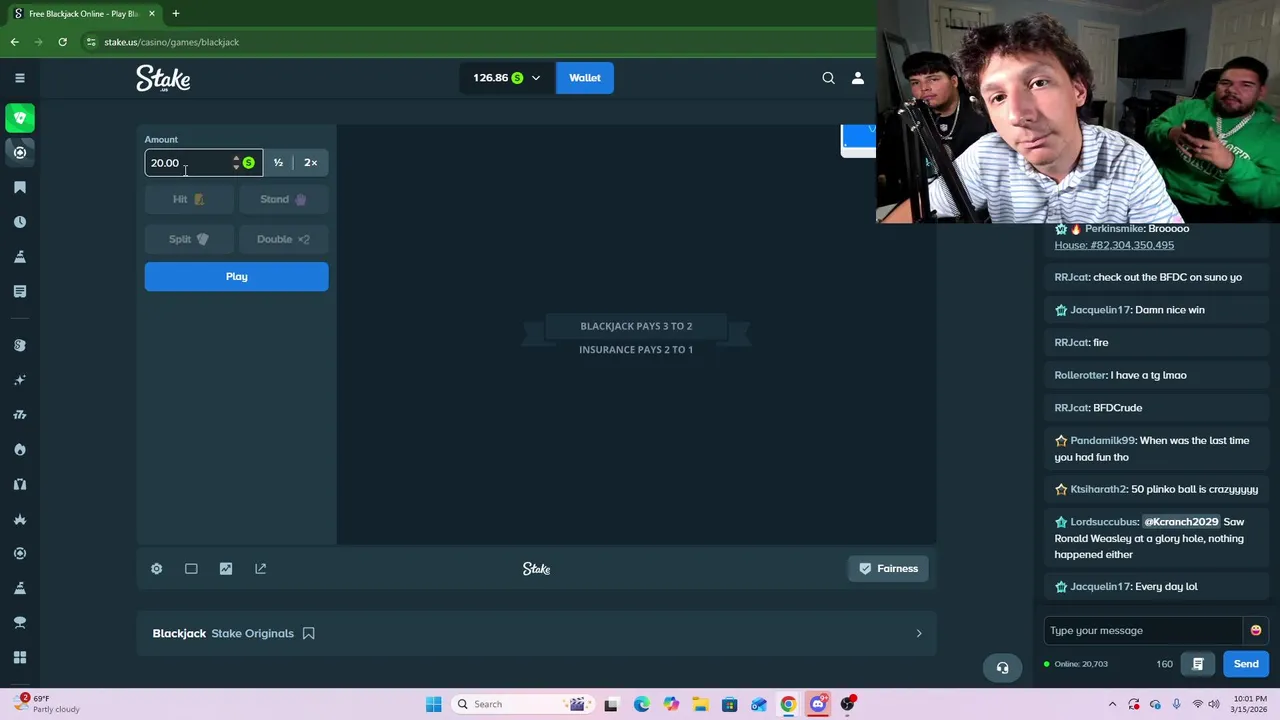Viewport: 1280px width, 720px height.
Task: Bookmark Blackjack as a favourite
Action: pos(308,633)
